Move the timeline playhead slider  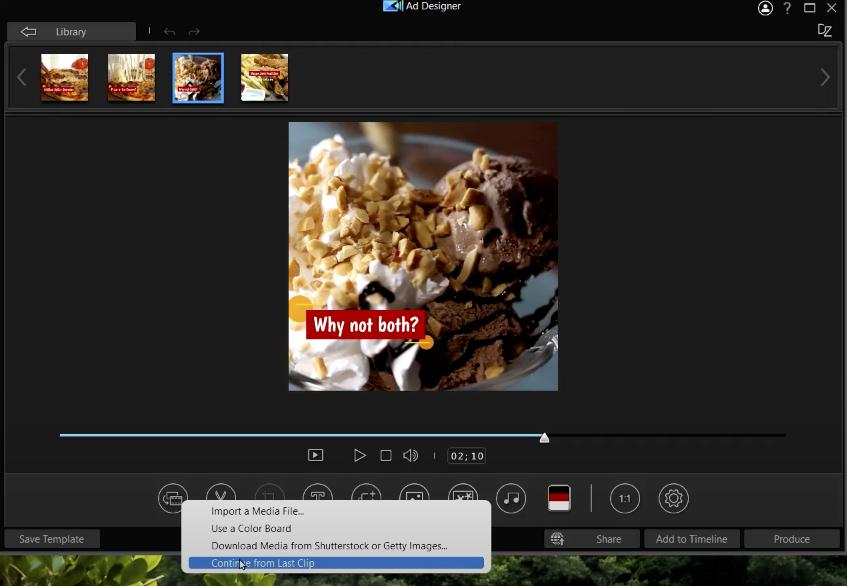544,437
